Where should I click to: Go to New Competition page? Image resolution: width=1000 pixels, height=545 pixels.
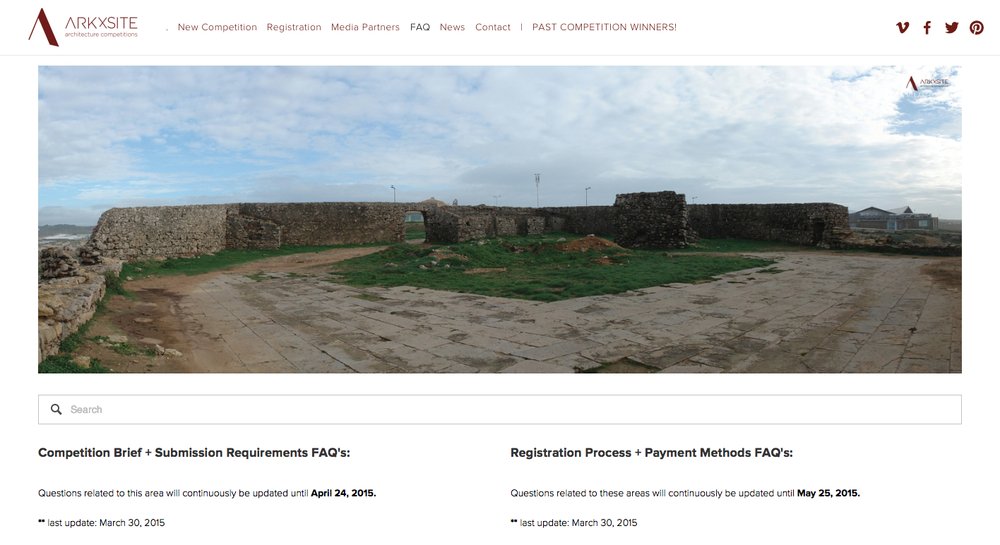pyautogui.click(x=217, y=27)
